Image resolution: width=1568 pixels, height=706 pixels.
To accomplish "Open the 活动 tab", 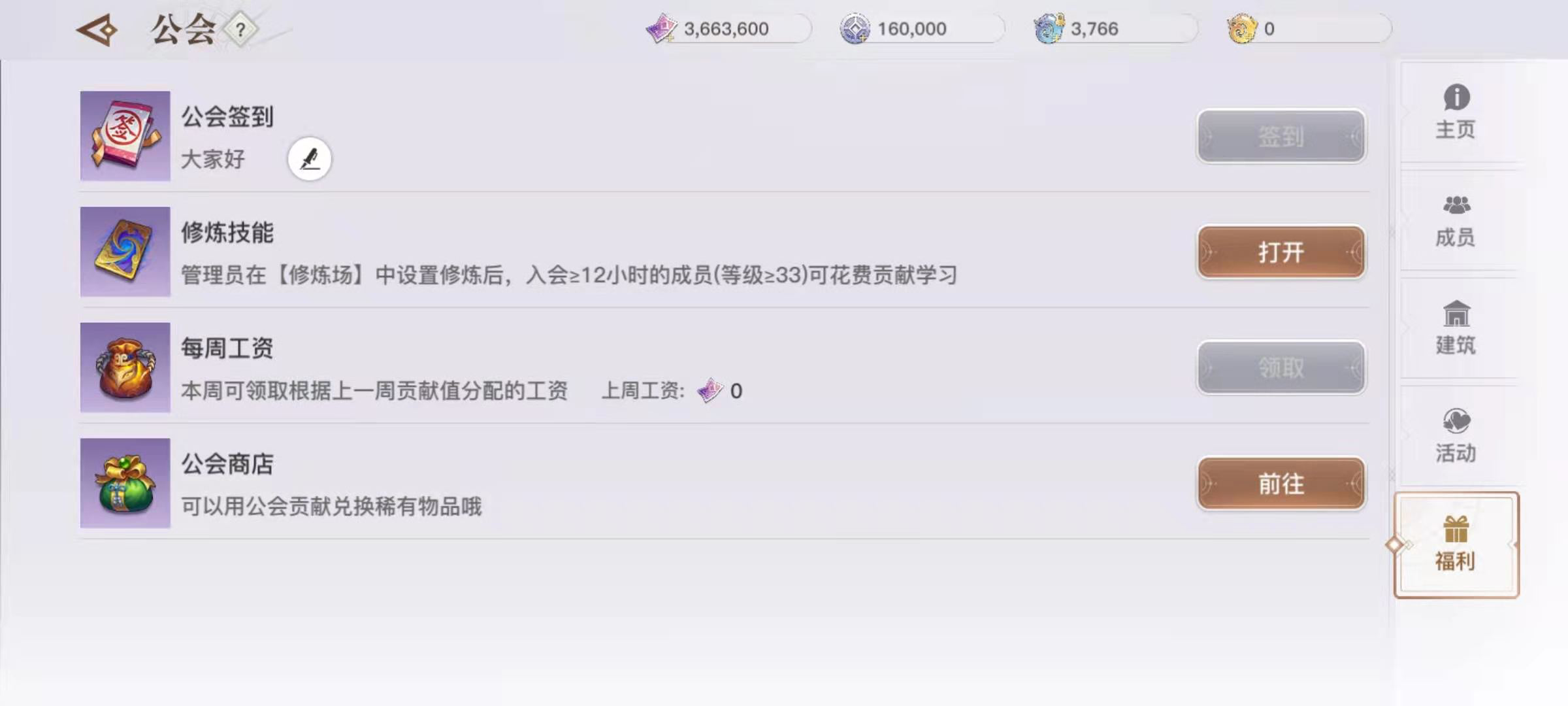I will 1456,436.
